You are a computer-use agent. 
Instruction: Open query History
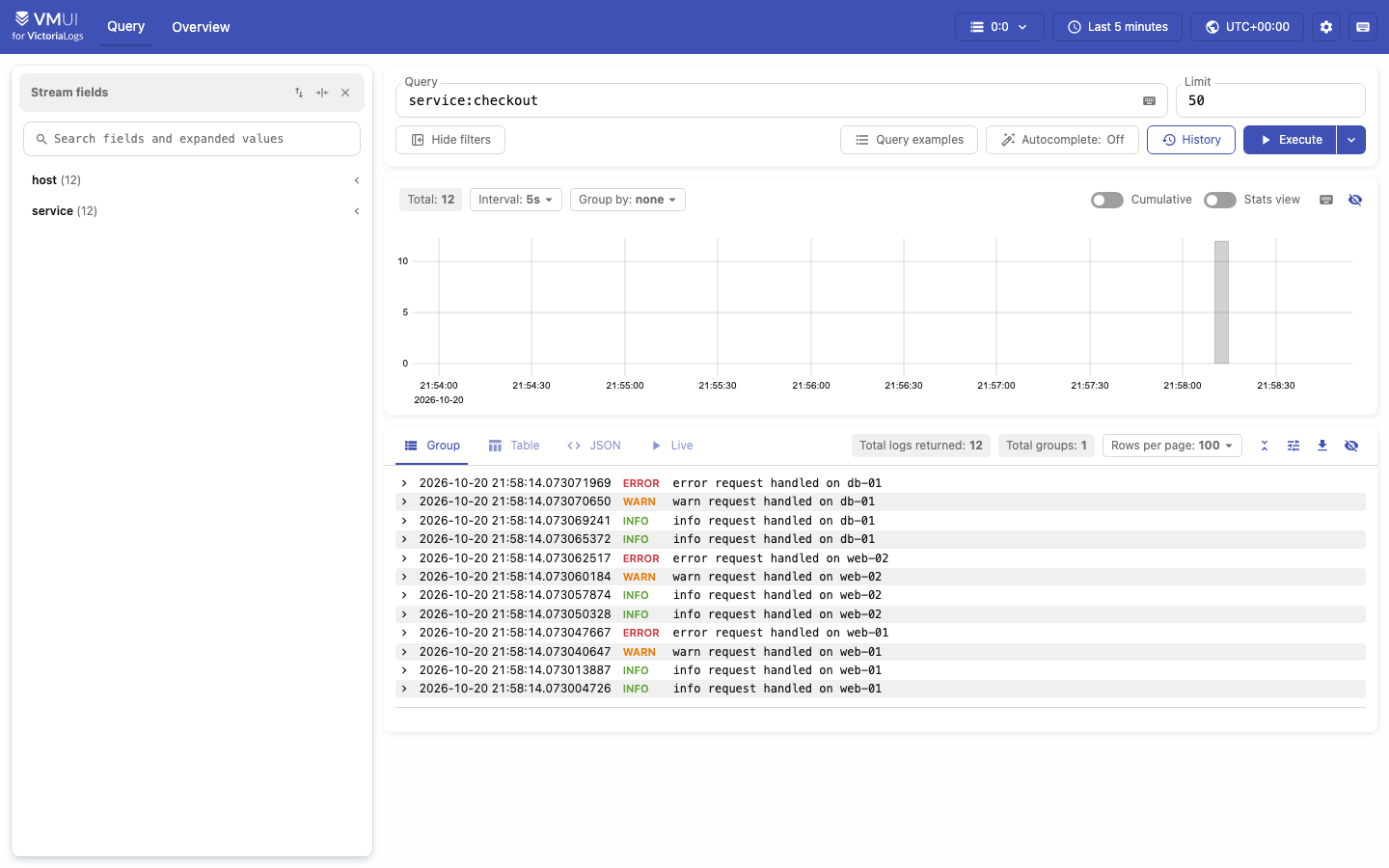[1191, 140]
